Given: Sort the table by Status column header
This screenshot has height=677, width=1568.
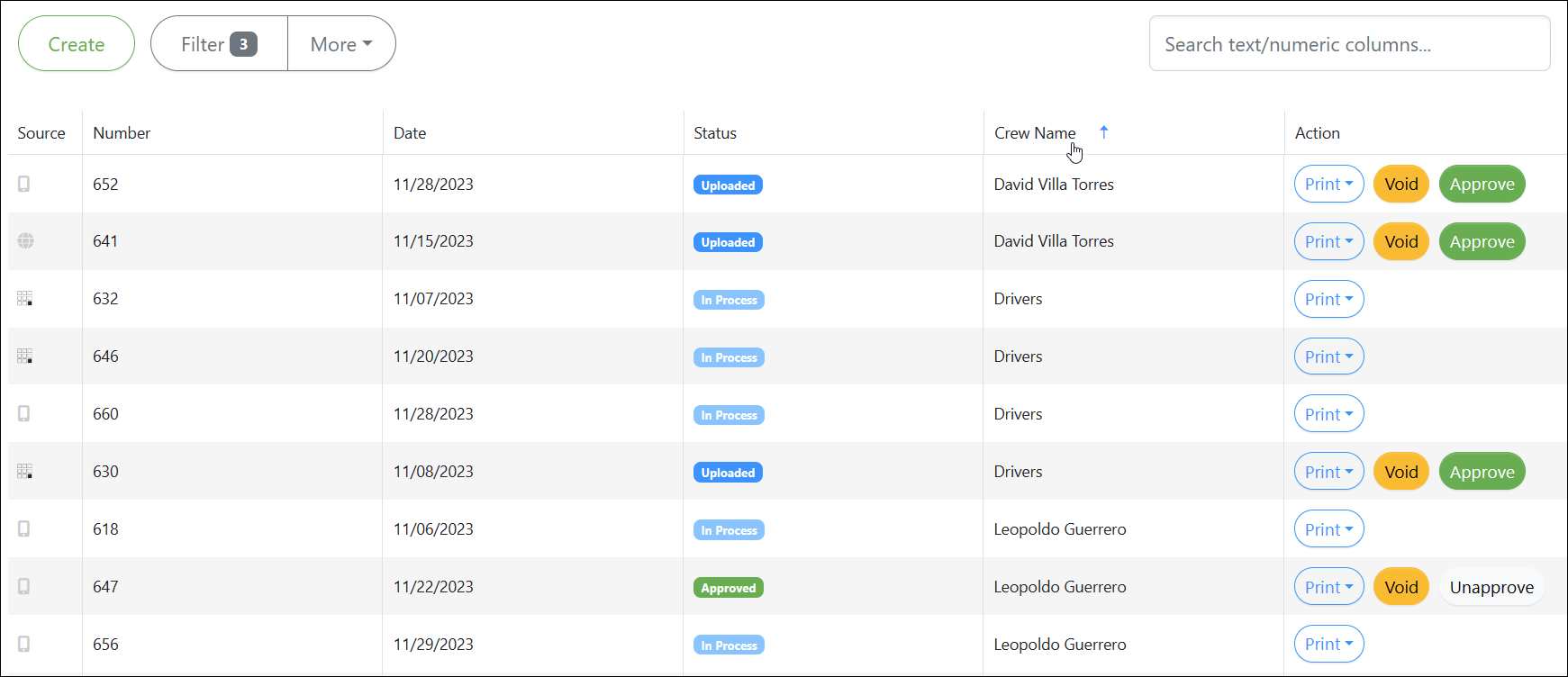Looking at the screenshot, I should tap(715, 133).
